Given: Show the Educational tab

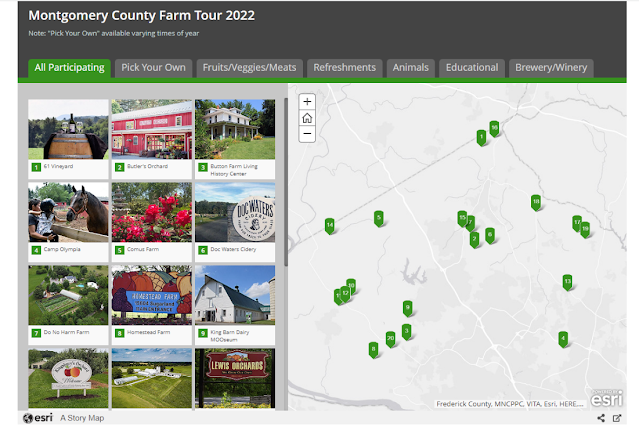Looking at the screenshot, I should click(472, 68).
